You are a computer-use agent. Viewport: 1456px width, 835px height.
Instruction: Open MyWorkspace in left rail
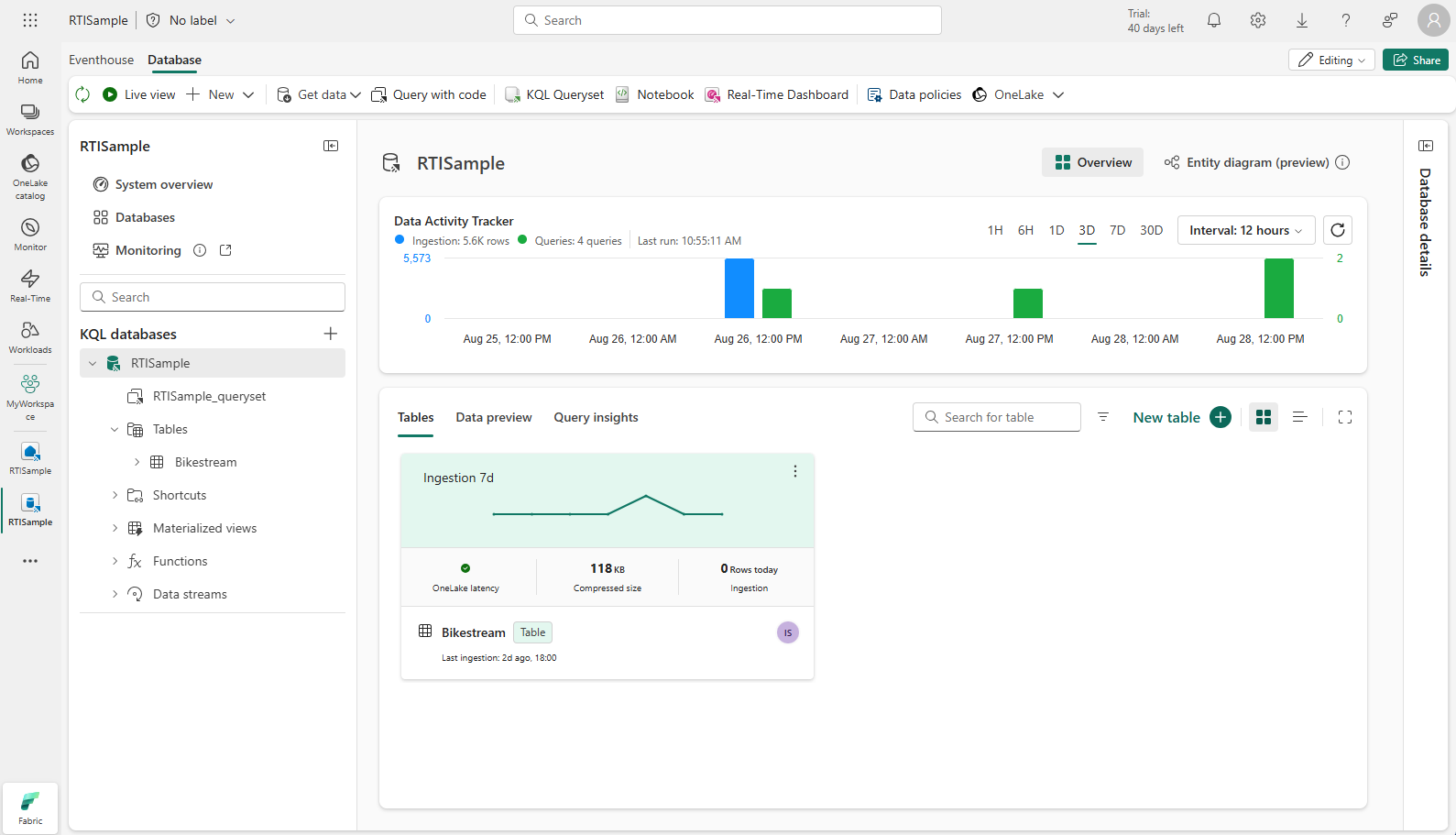click(x=30, y=396)
